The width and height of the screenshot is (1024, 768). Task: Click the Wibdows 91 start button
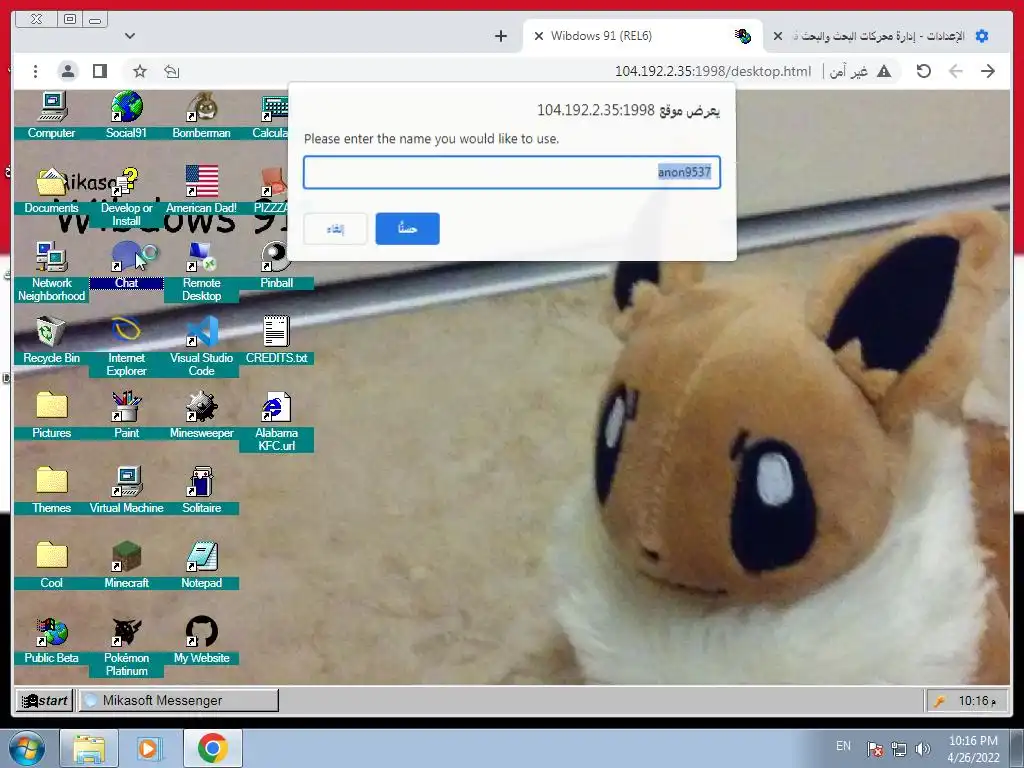click(x=44, y=700)
